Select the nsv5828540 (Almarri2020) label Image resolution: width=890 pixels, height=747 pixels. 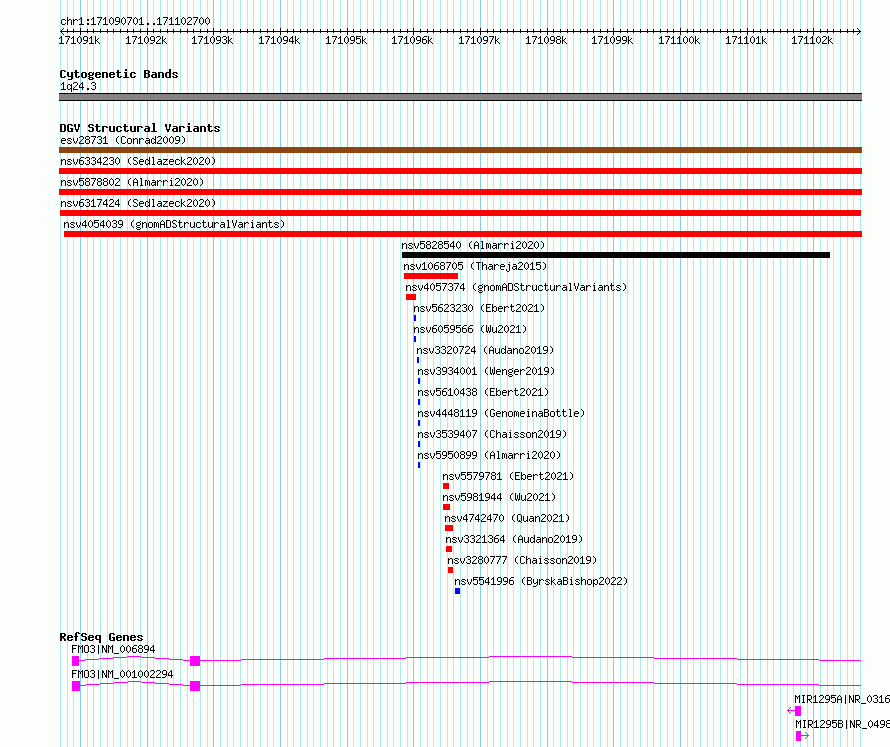tap(473, 245)
